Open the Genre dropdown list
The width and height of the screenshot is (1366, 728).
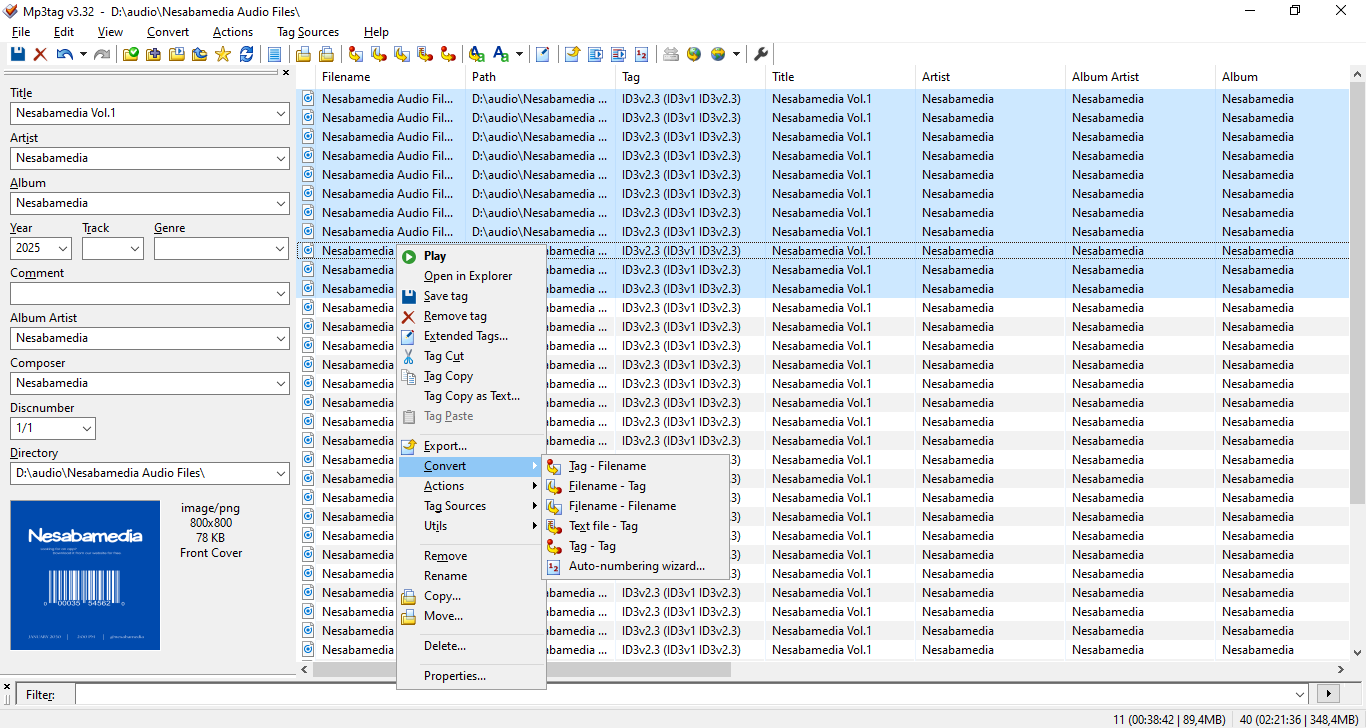280,249
